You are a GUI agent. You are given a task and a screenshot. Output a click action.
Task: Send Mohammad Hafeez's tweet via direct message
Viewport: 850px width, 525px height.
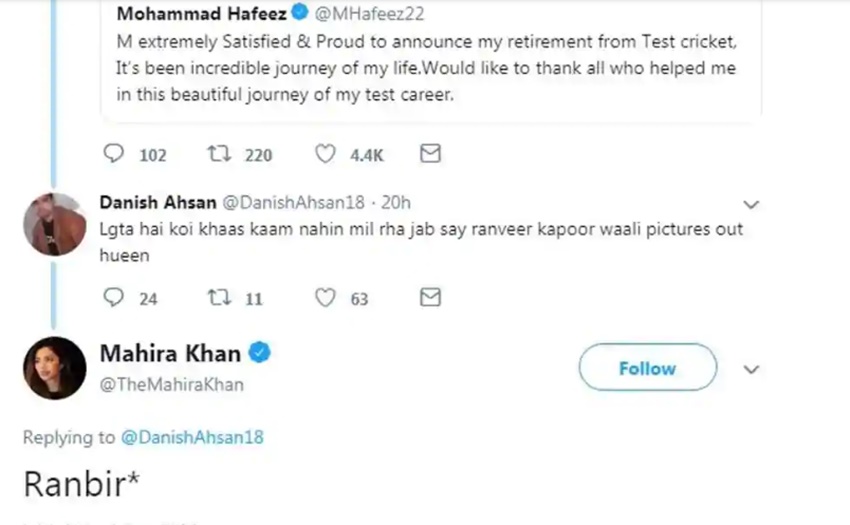click(430, 154)
